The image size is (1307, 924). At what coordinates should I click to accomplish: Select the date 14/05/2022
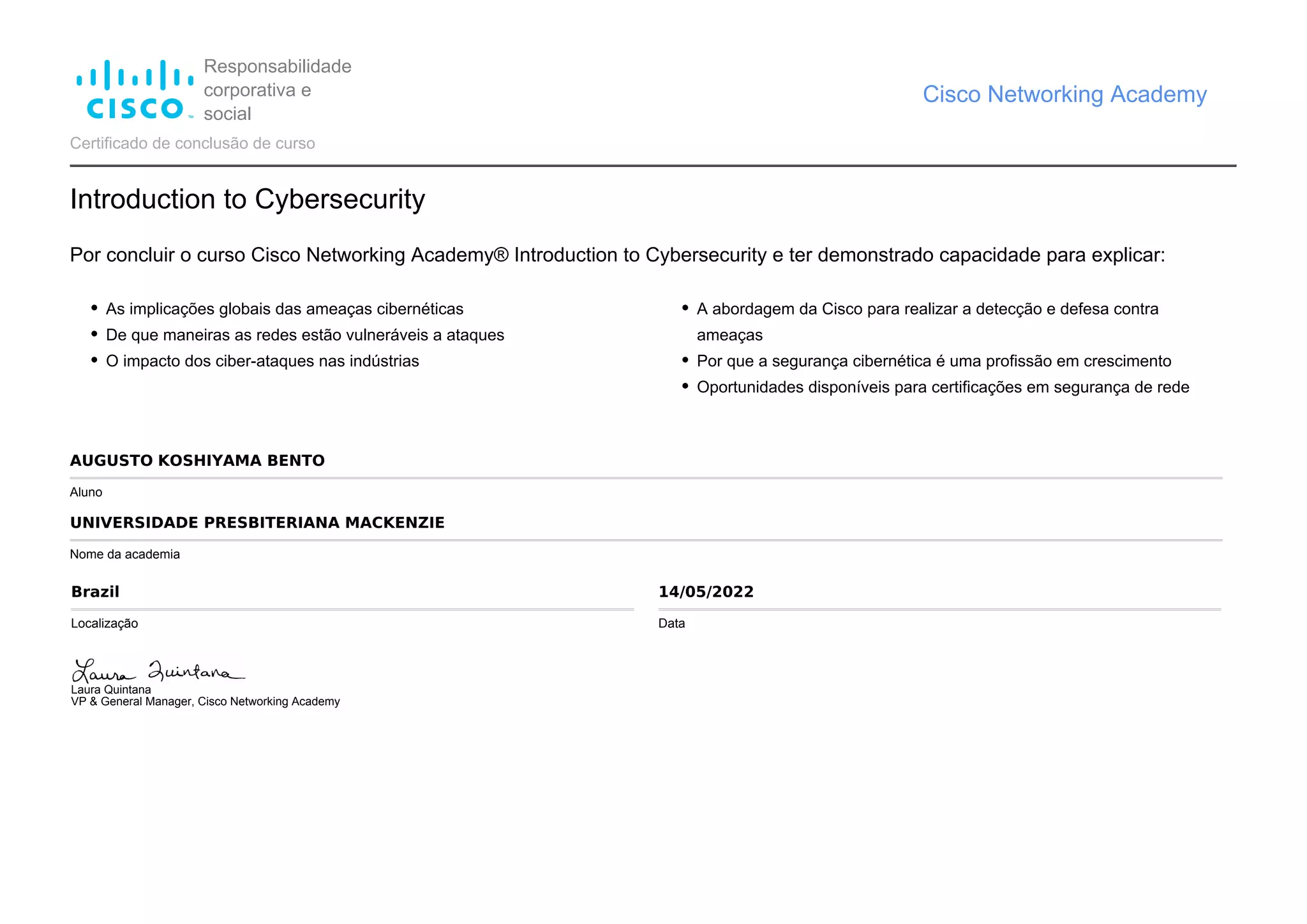pyautogui.click(x=705, y=592)
